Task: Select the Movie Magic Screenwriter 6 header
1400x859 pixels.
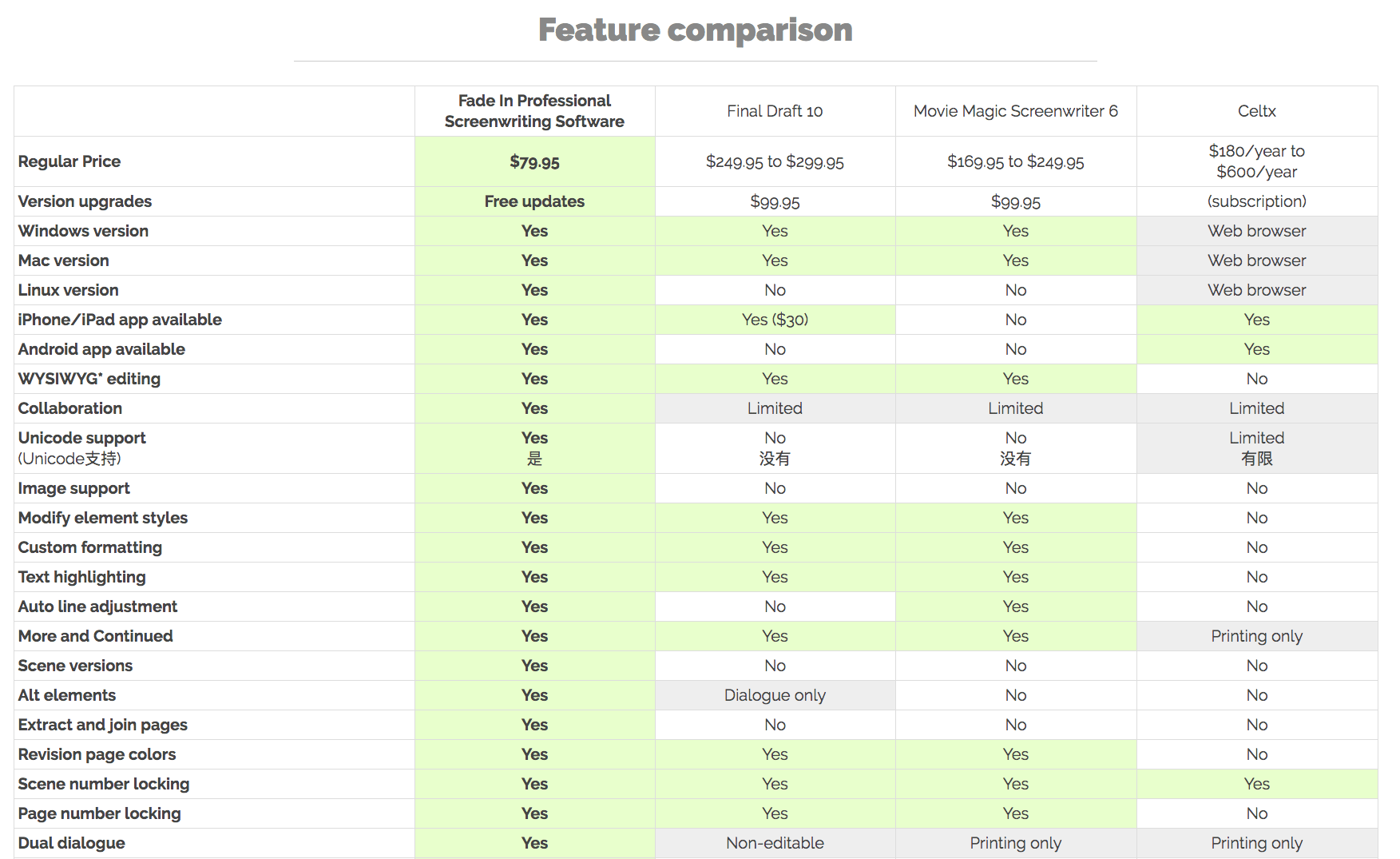Action: click(1015, 111)
